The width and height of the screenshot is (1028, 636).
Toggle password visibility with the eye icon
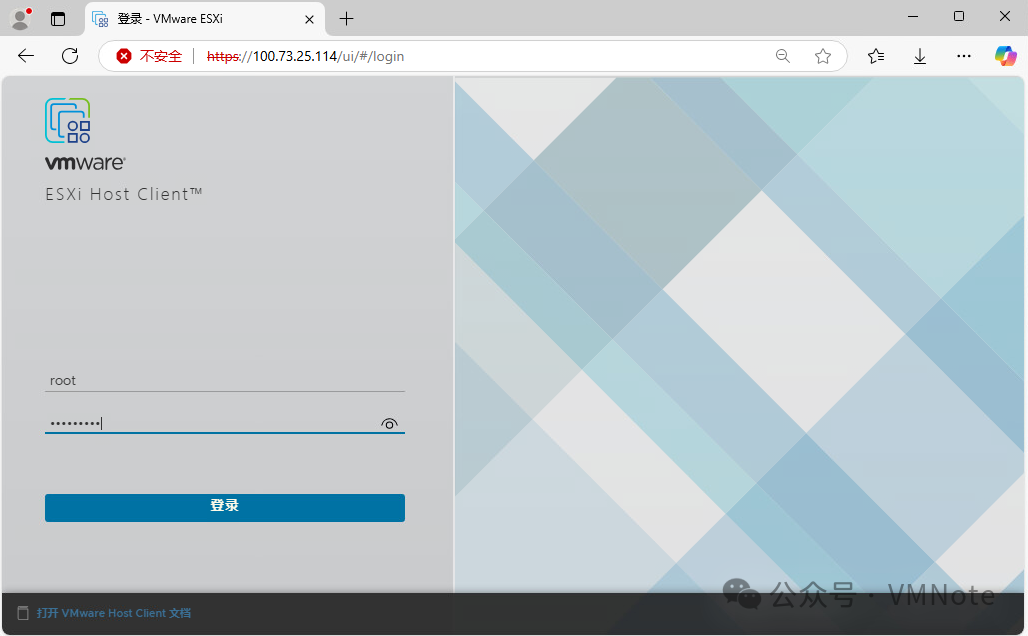pyautogui.click(x=389, y=424)
